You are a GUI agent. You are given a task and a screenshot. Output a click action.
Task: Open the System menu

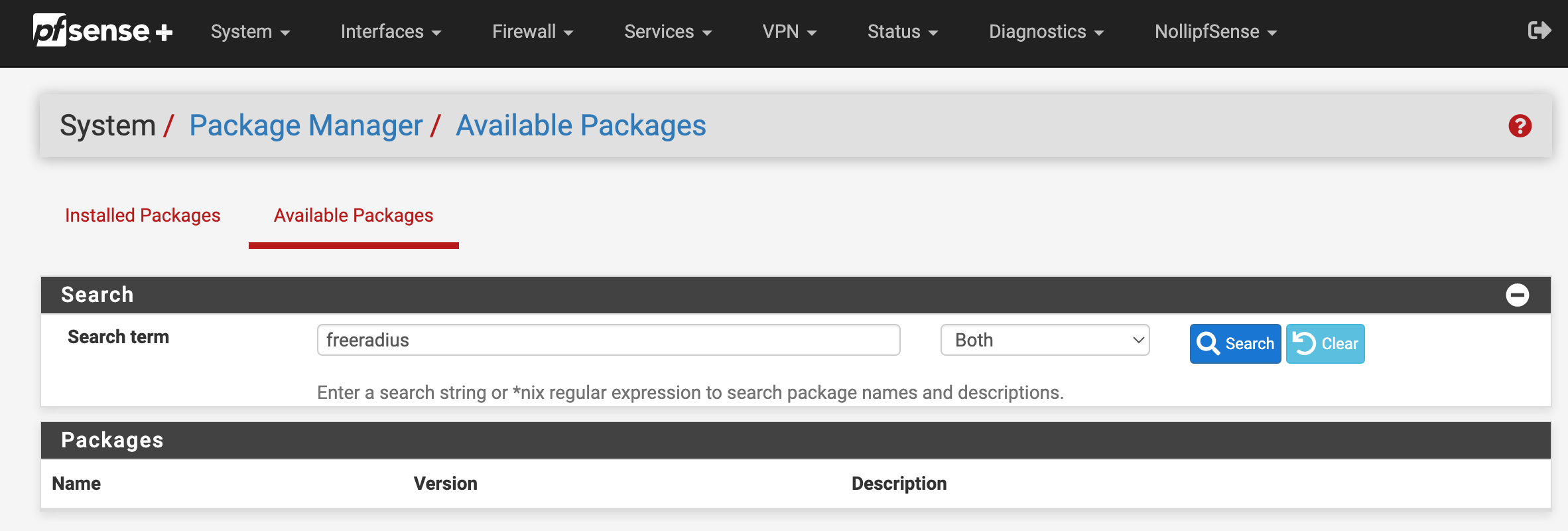pyautogui.click(x=250, y=31)
